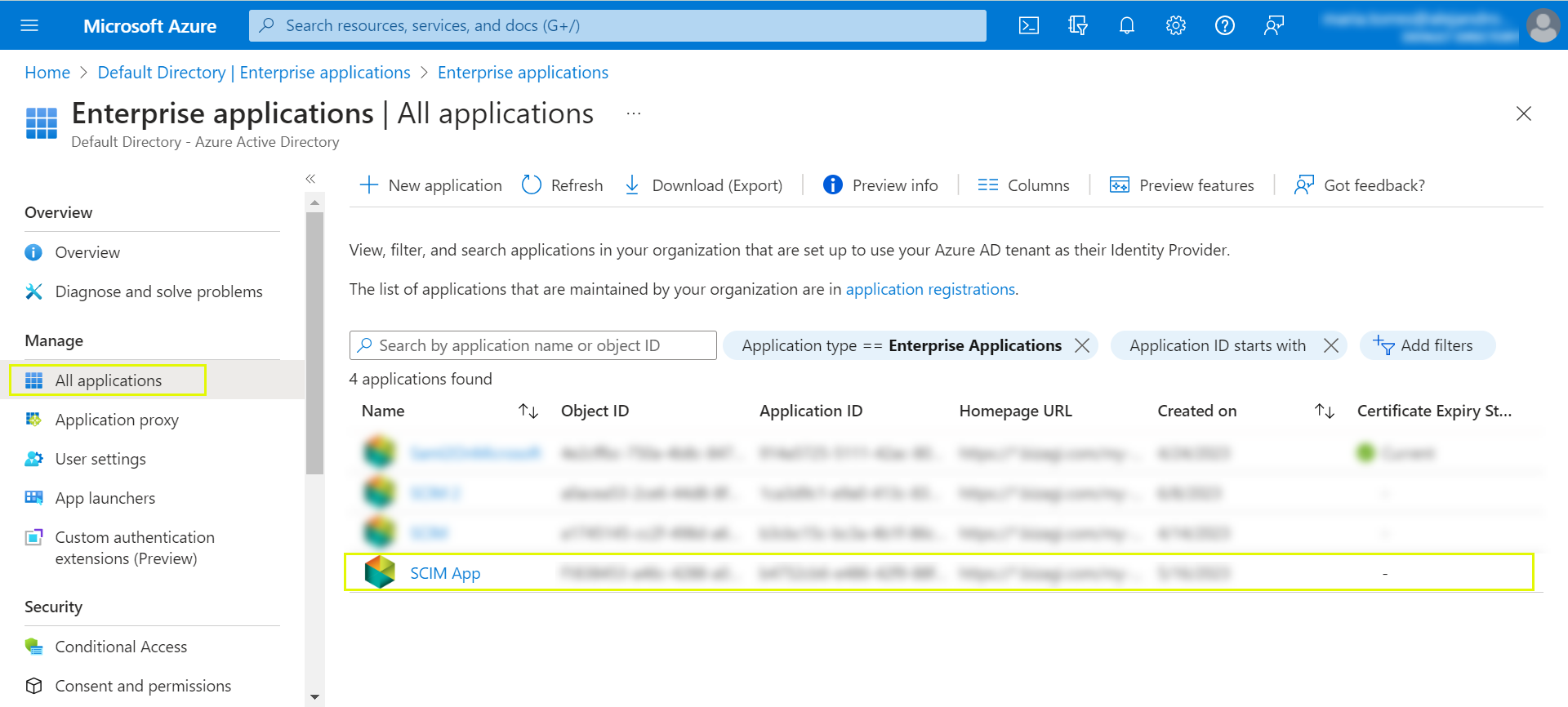This screenshot has height=707, width=1568.
Task: Click the Microsoft Azure logo text
Action: click(149, 25)
